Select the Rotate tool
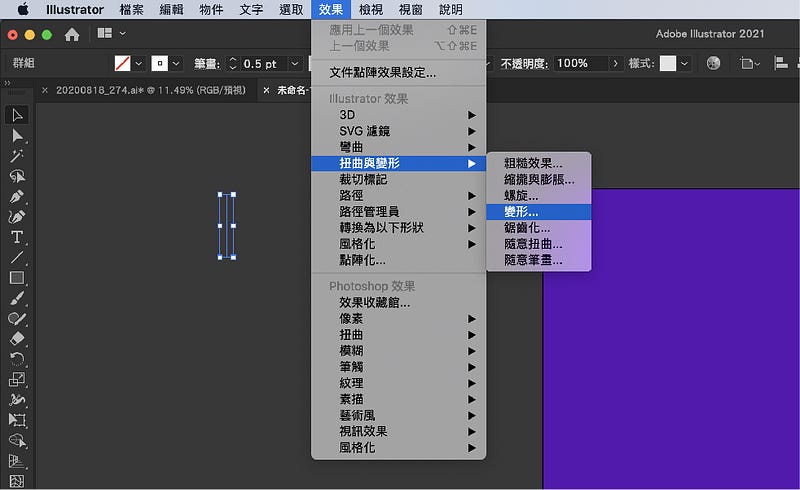800x490 pixels. [x=17, y=359]
